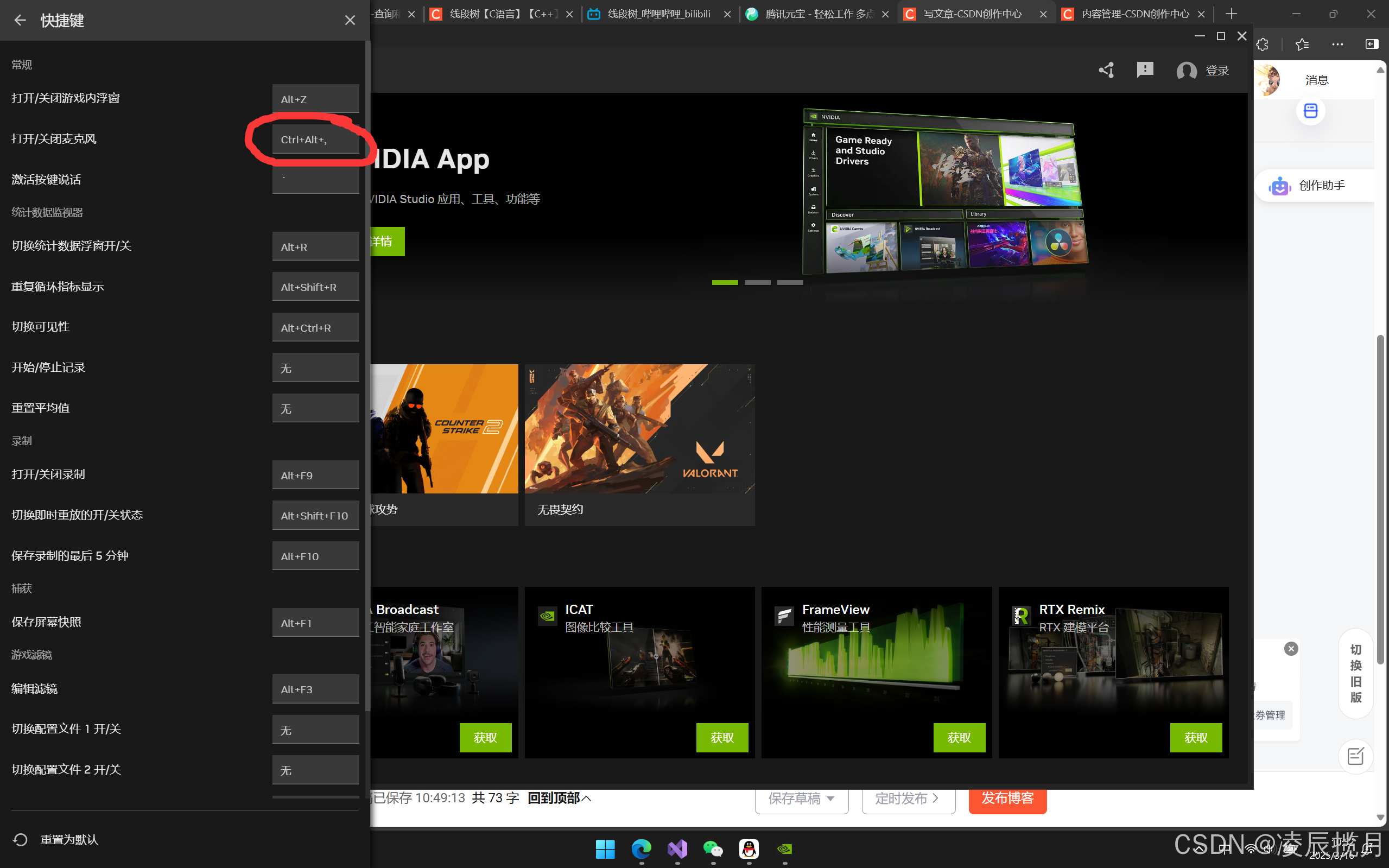Select the second carousel indicator bar
Viewport: 1389px width, 868px height.
[757, 282]
